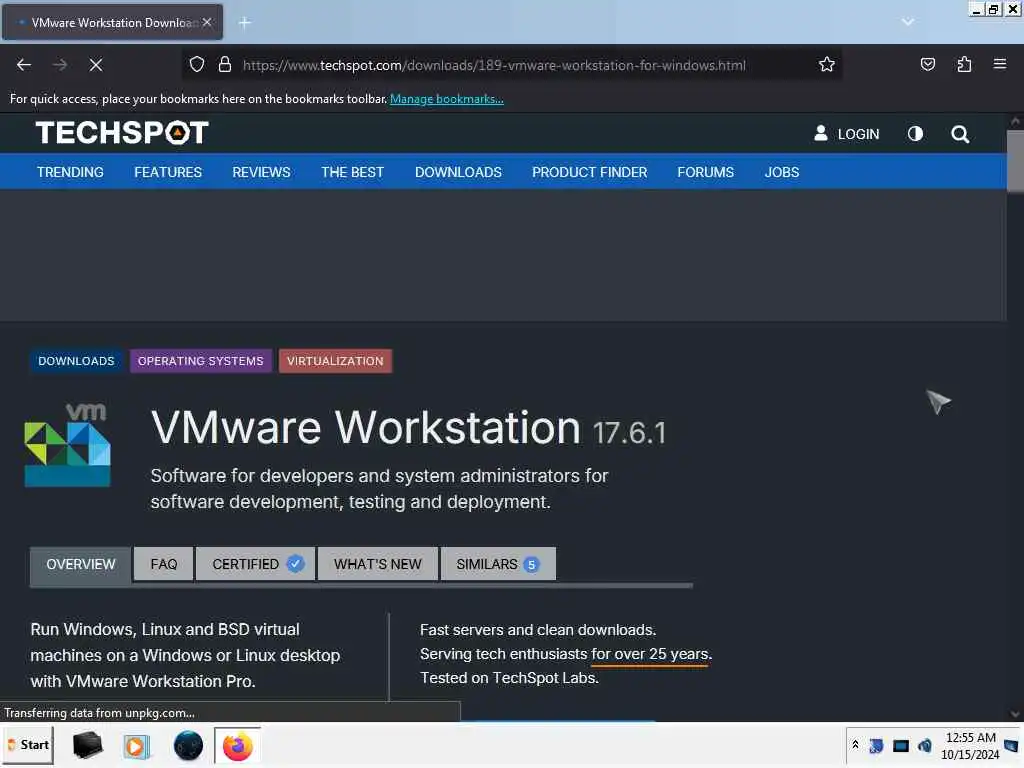Click the VMware Workstation logo image
The height and width of the screenshot is (768, 1024).
(67, 445)
